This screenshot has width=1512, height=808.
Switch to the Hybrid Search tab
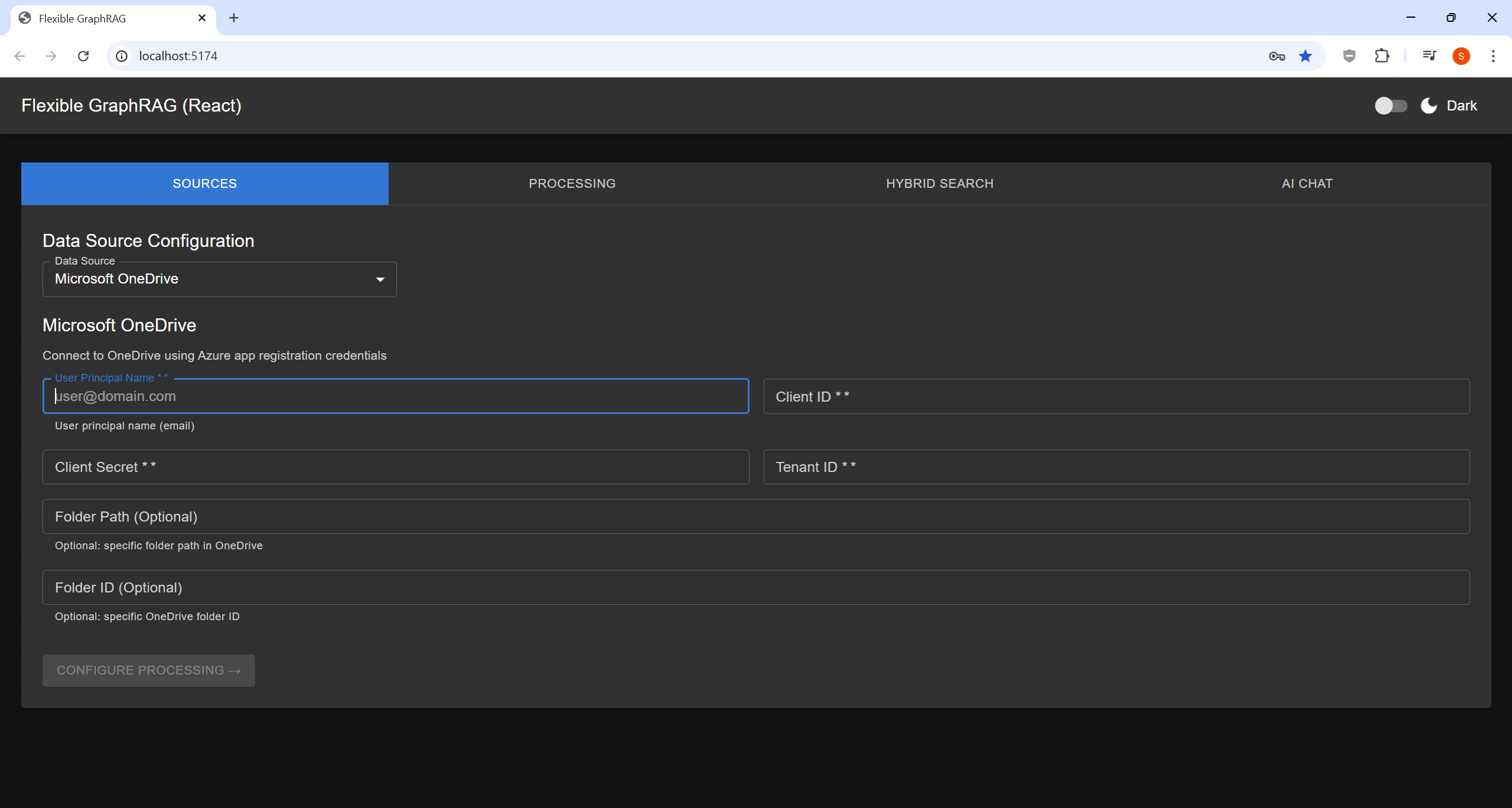point(939,183)
